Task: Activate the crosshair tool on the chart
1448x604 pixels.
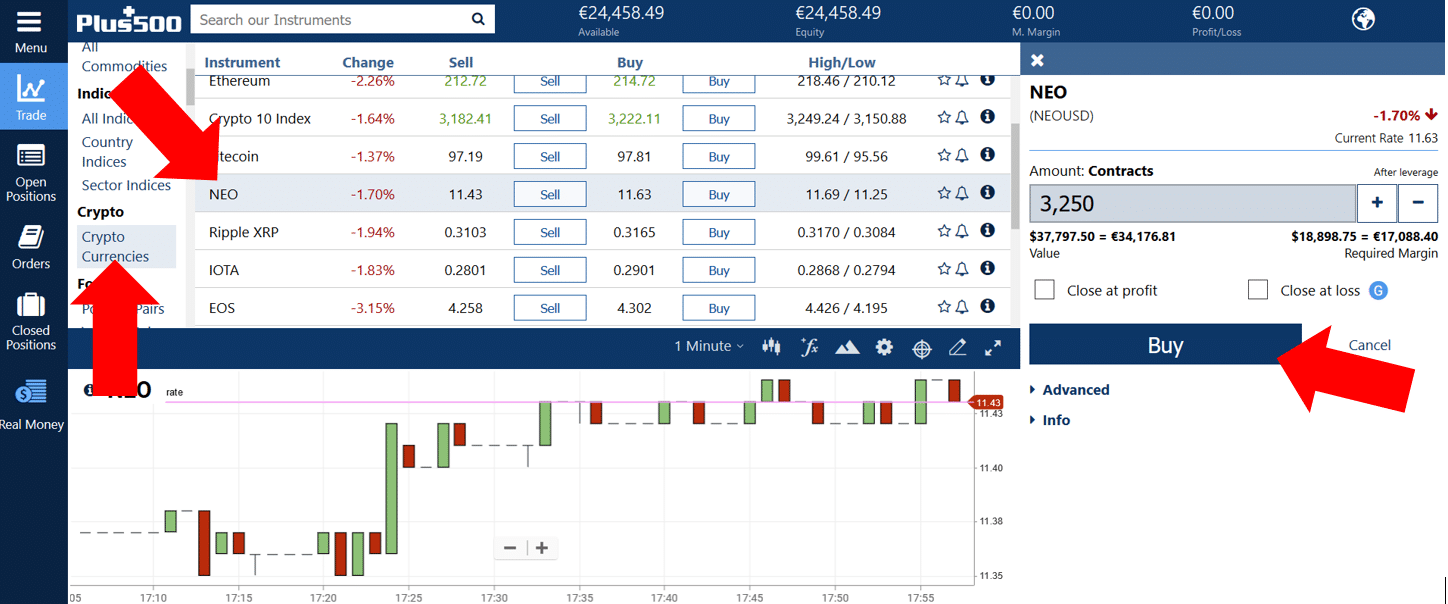Action: 922,348
